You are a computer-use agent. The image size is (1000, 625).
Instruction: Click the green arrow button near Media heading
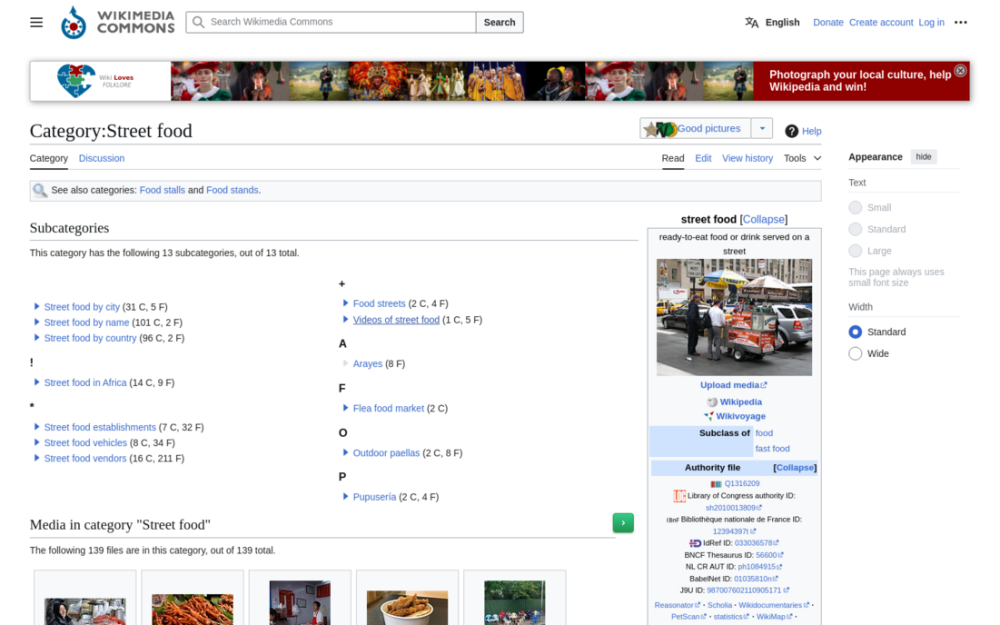(x=622, y=522)
